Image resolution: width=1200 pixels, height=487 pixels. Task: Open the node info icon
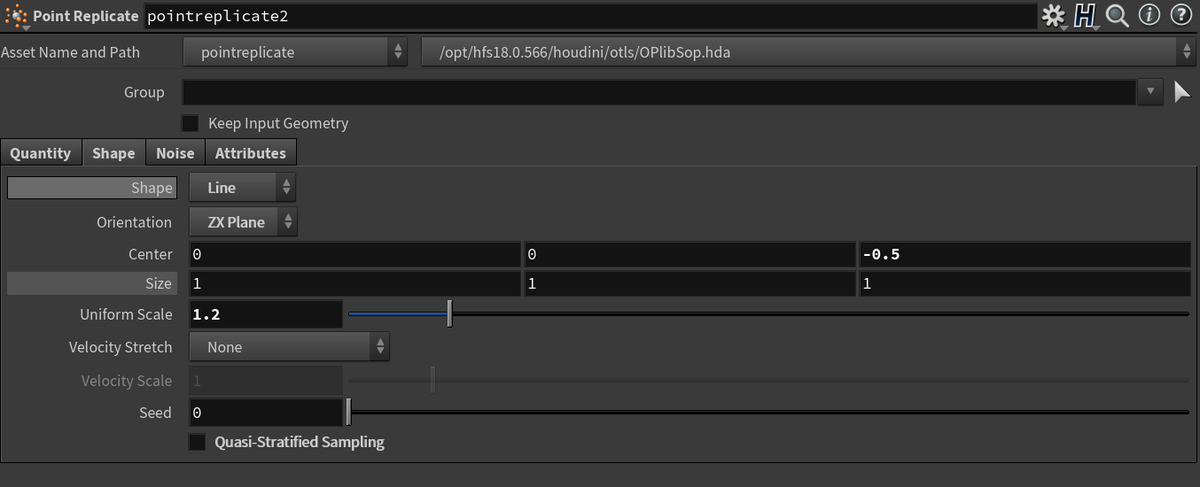[x=1150, y=16]
